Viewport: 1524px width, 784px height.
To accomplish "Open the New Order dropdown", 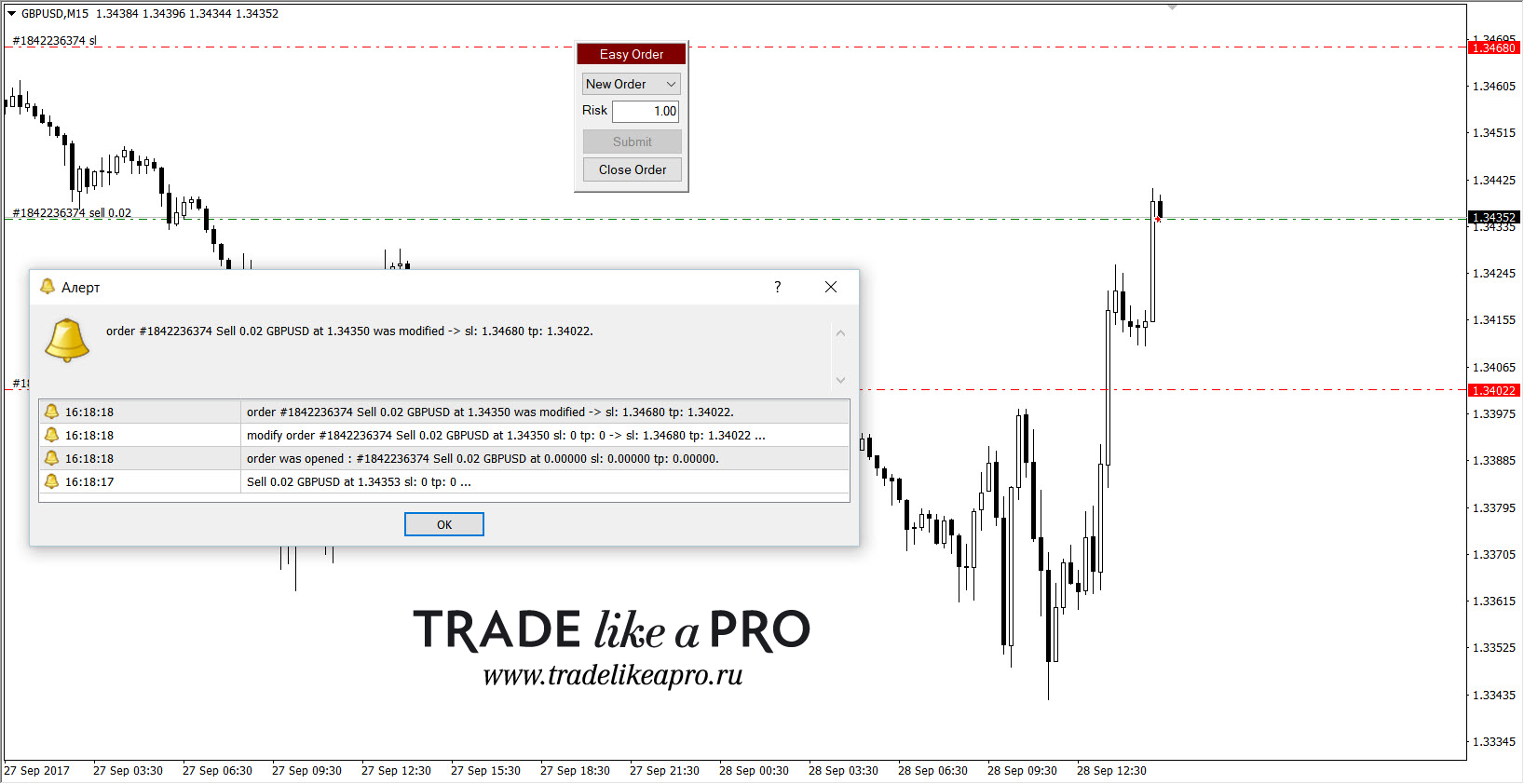I will 632,84.
